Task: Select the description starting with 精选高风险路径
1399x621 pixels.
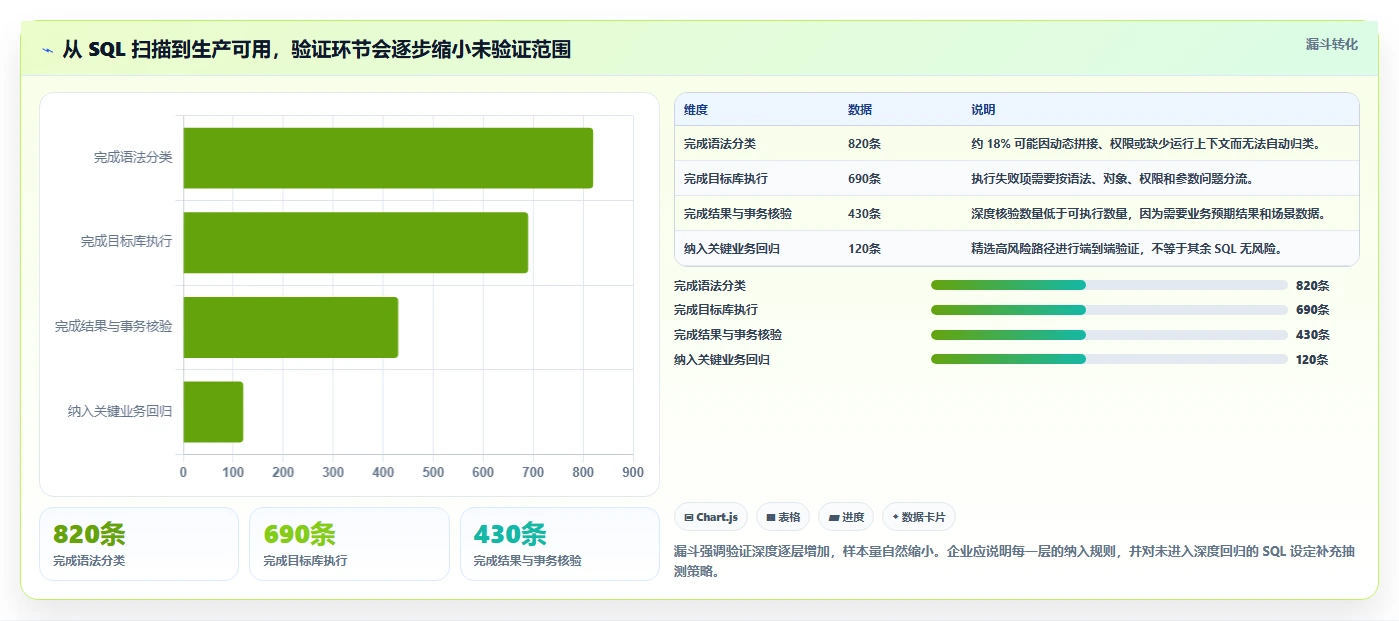Action: (x=1127, y=249)
